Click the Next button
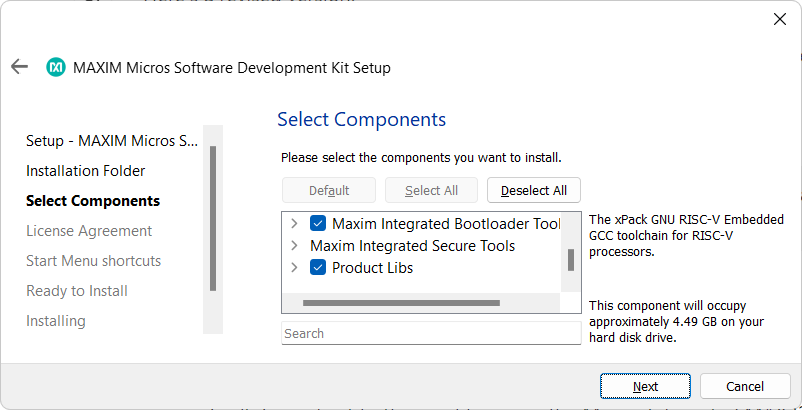This screenshot has height=410, width=802. pyautogui.click(x=645, y=386)
